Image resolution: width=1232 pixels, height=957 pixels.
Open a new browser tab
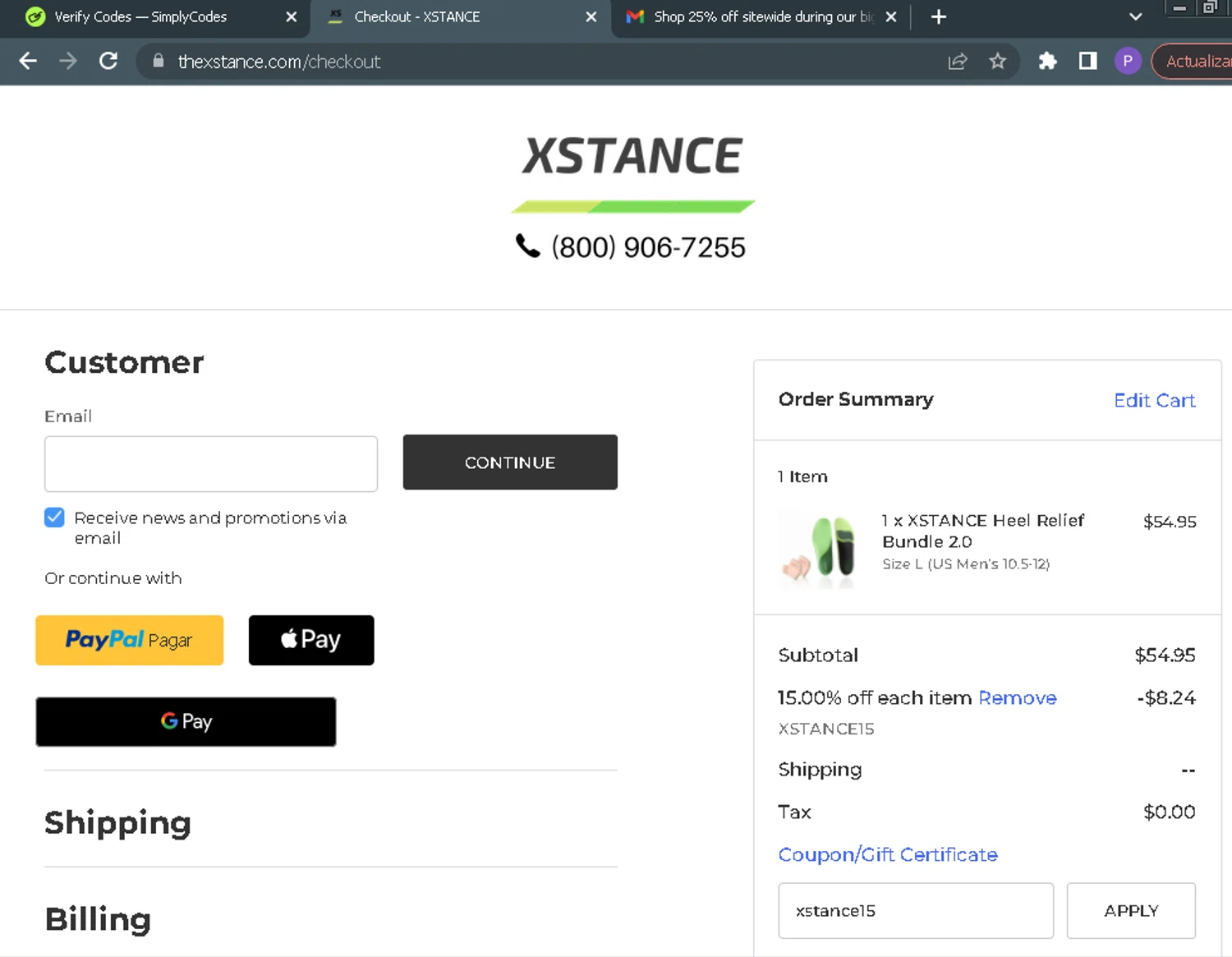click(x=939, y=16)
